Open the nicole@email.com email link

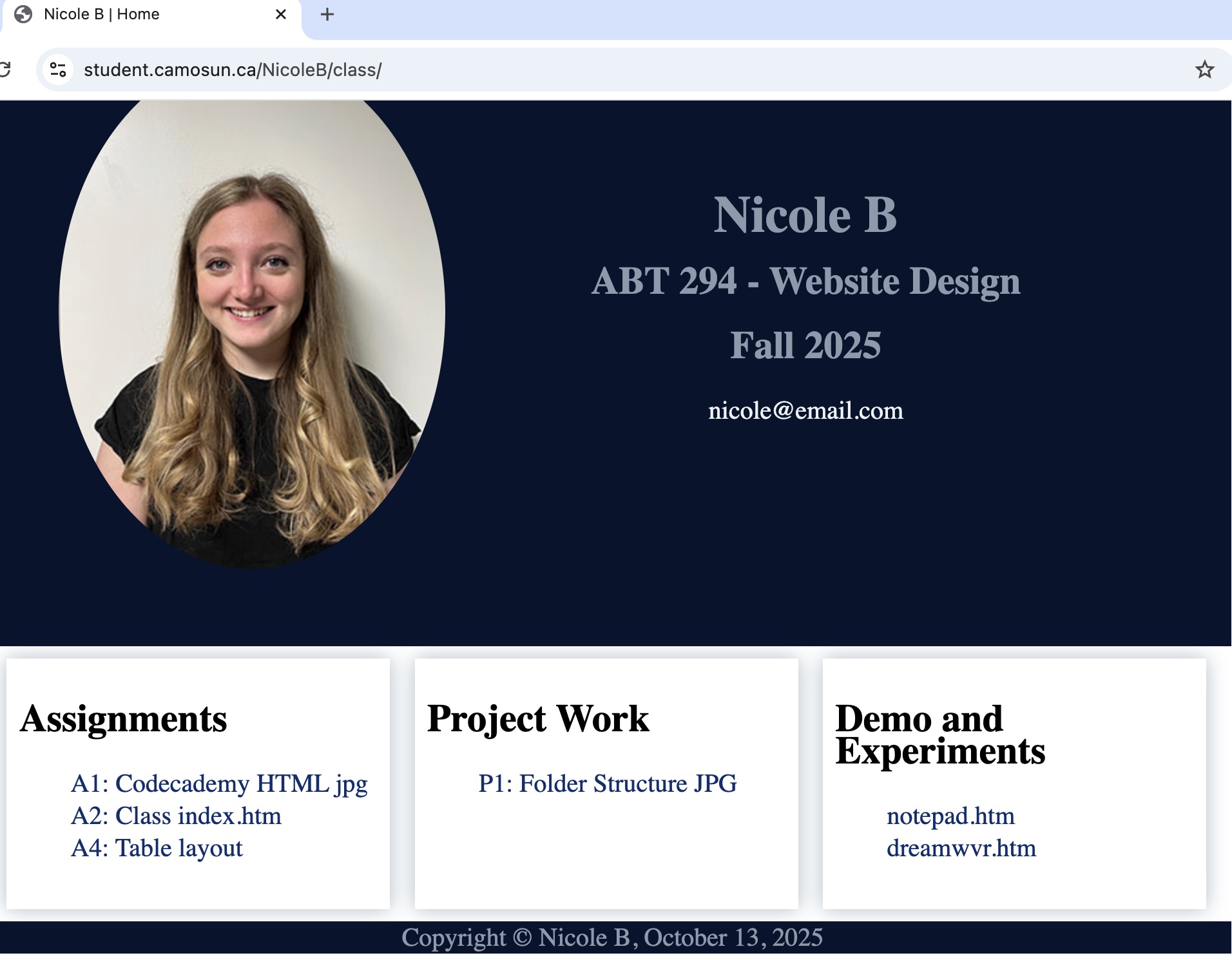805,410
